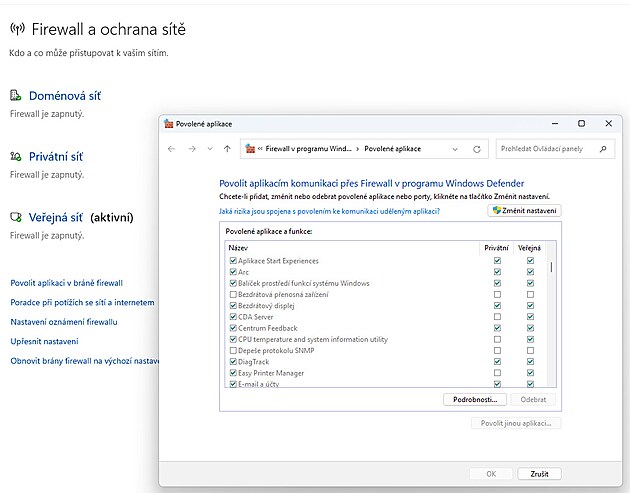
Task: Click the Veřejná síť network icon
Action: [x=16, y=217]
